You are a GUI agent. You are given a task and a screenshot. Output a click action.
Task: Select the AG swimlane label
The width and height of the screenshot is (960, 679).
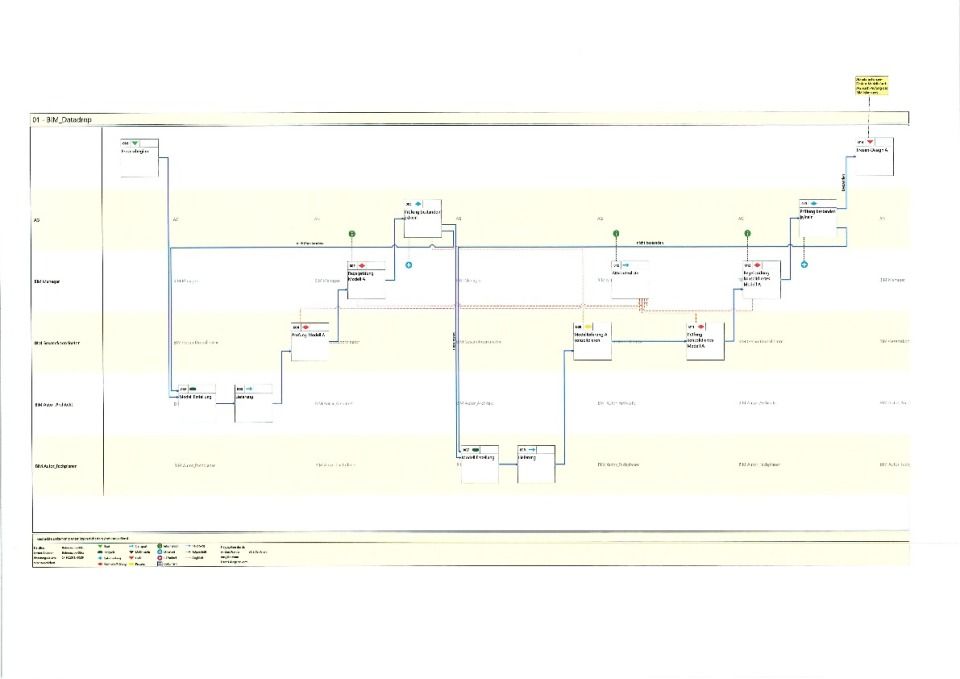tap(37, 220)
